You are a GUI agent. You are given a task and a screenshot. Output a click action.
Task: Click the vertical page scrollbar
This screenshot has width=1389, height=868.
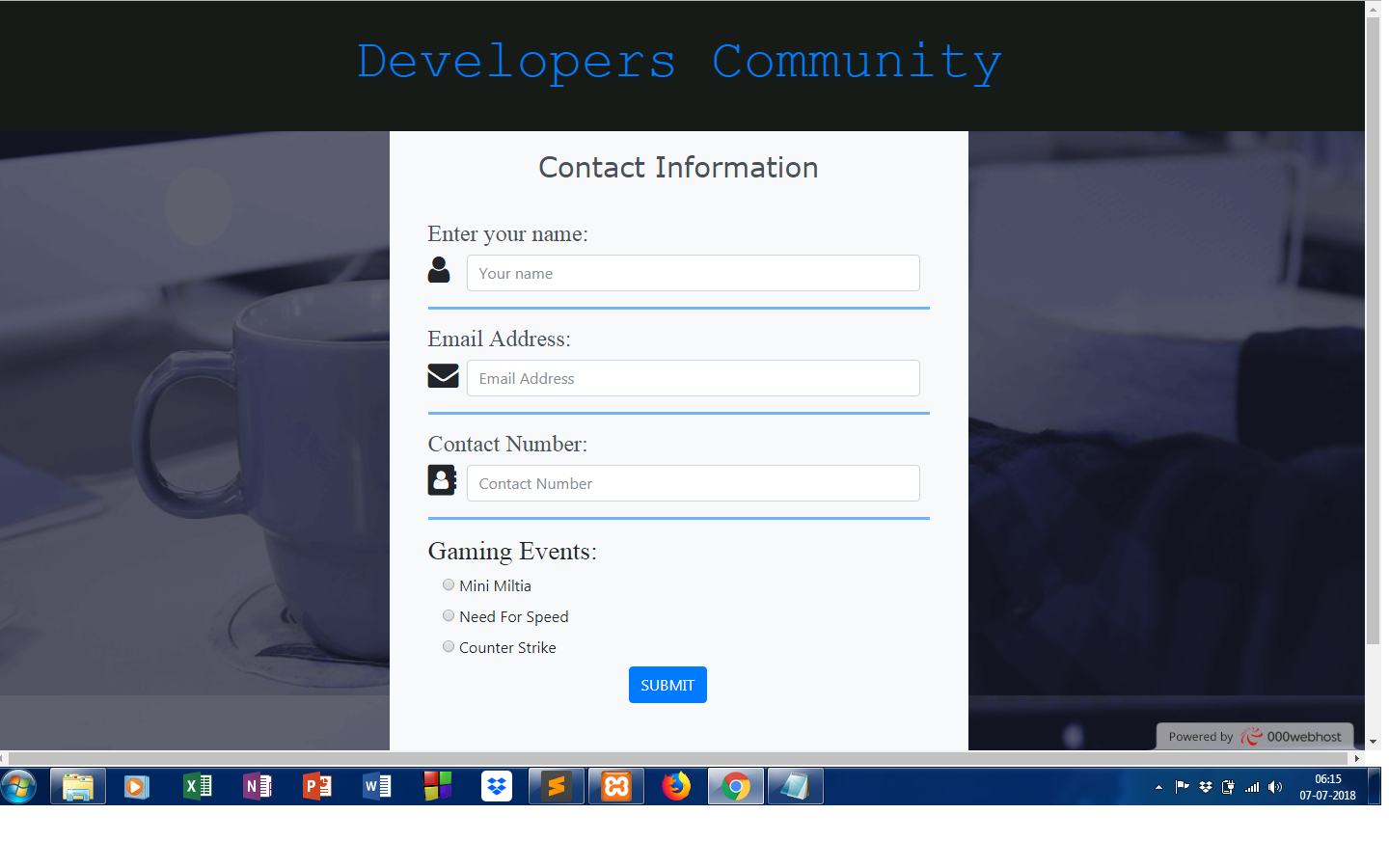pos(1373,328)
